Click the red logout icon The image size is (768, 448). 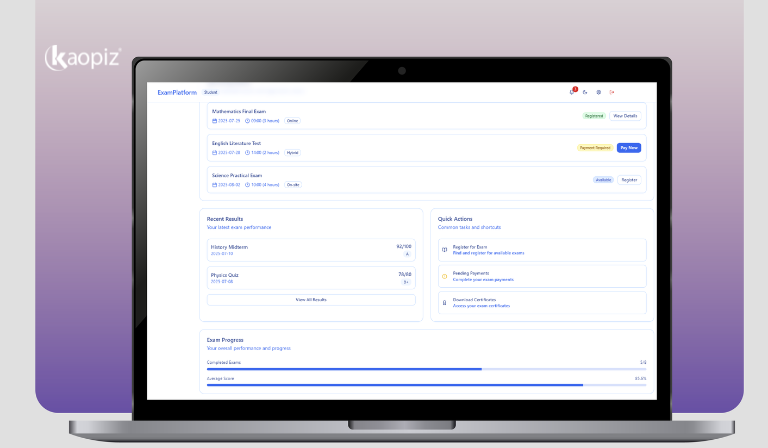tap(612, 92)
